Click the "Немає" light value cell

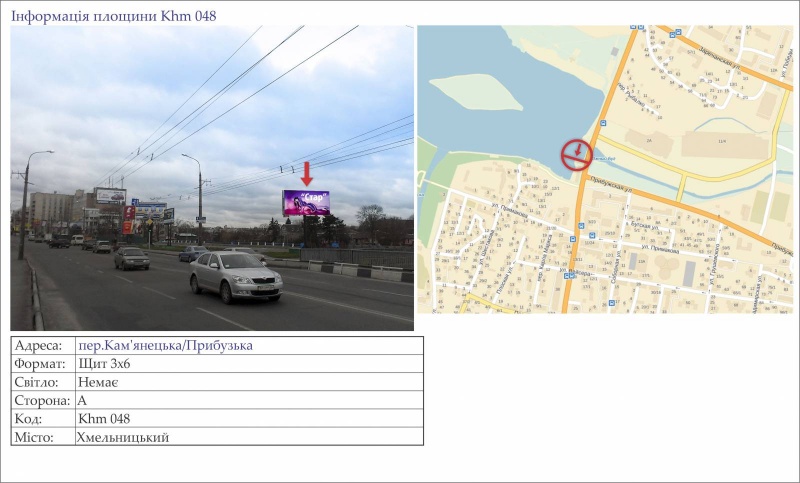coord(98,382)
